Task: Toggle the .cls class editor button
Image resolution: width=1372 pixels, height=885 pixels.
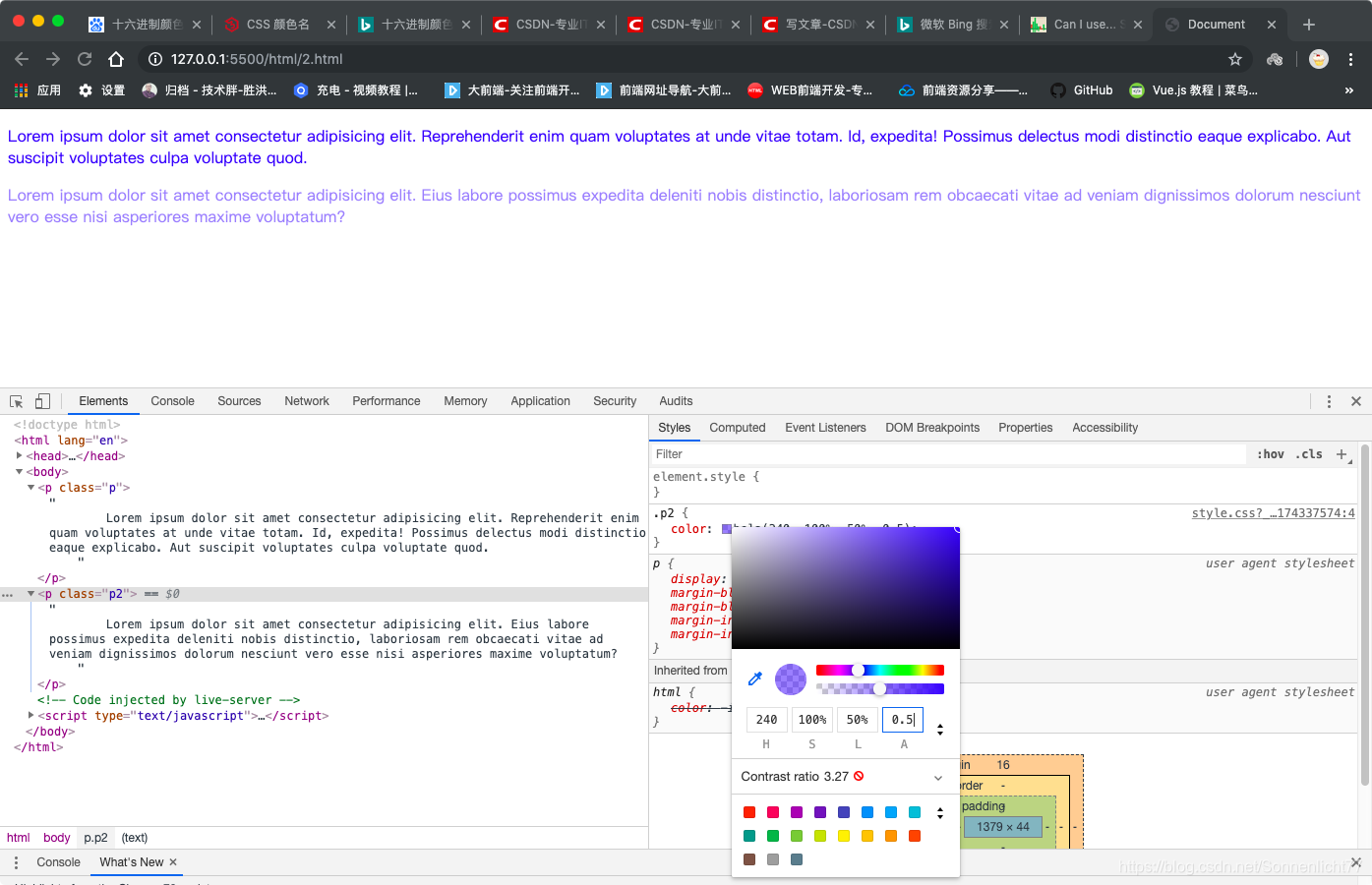Action: pos(1309,454)
